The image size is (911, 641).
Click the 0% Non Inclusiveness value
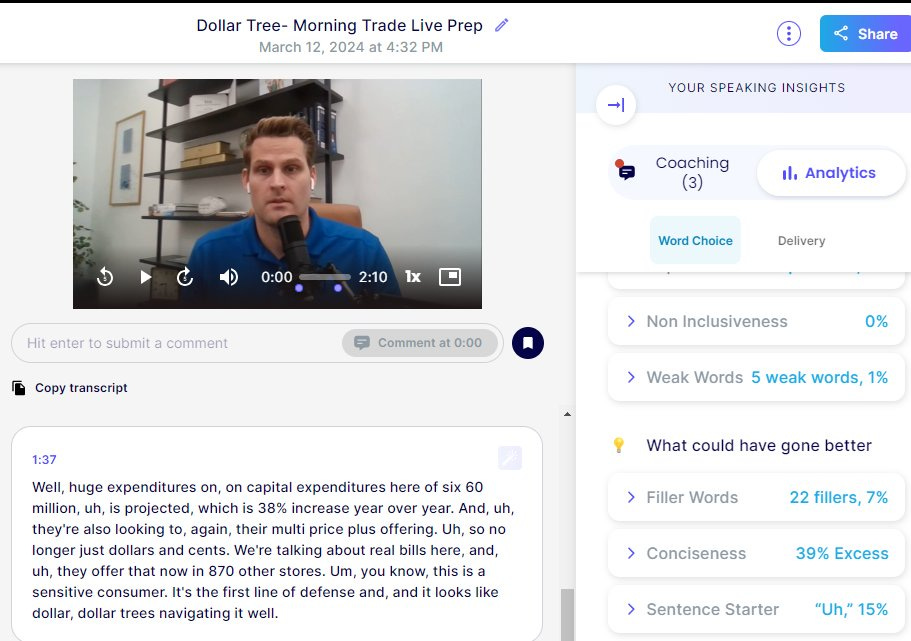click(876, 321)
